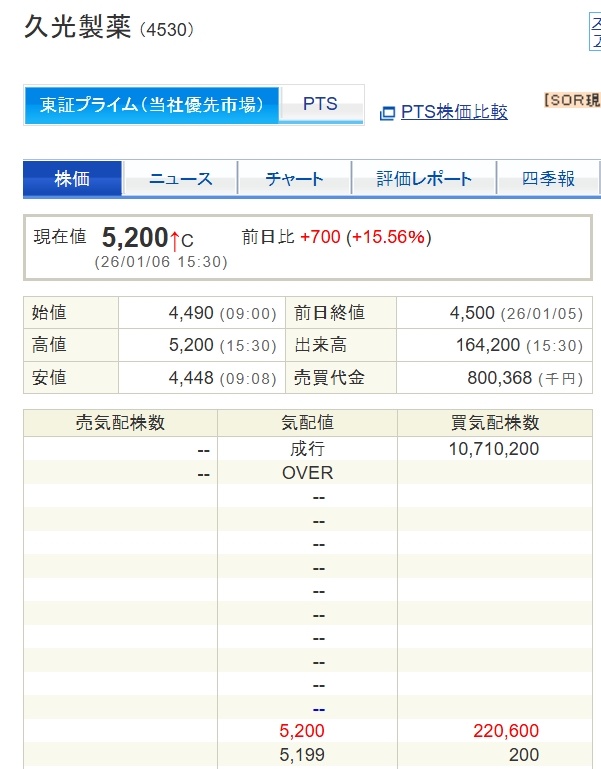The width and height of the screenshot is (601, 769).
Task: Click the 成行 row in order book
Action: click(x=308, y=449)
